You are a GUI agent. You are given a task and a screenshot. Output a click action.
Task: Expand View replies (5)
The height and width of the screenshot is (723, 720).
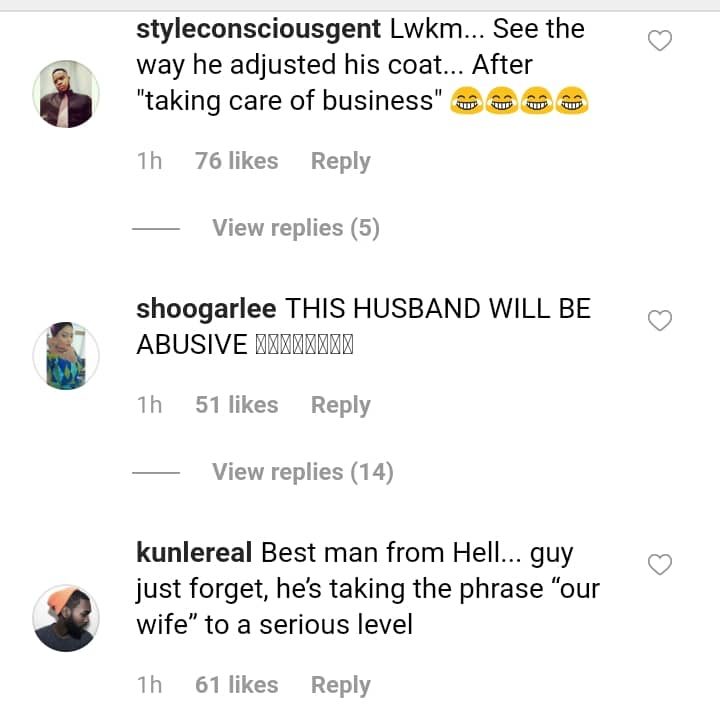[x=296, y=228]
